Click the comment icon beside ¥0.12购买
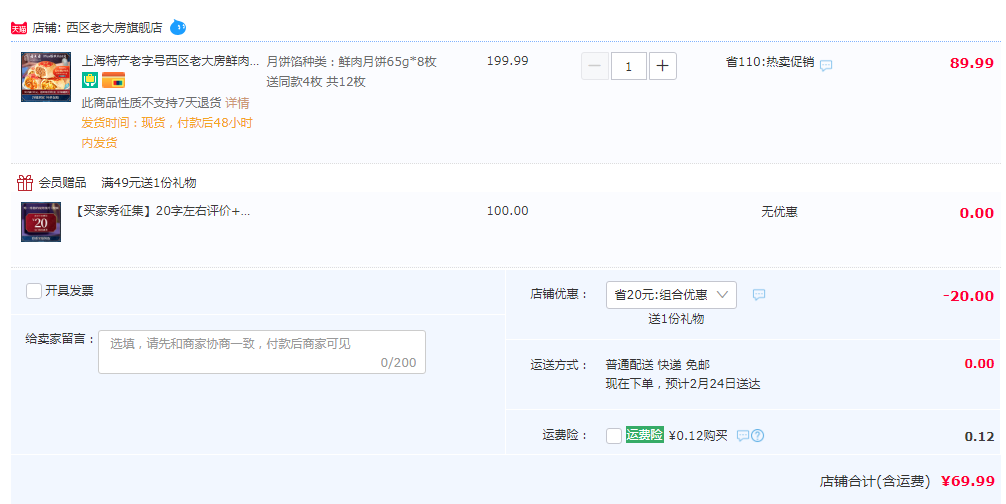The image size is (1006, 504). [x=742, y=436]
